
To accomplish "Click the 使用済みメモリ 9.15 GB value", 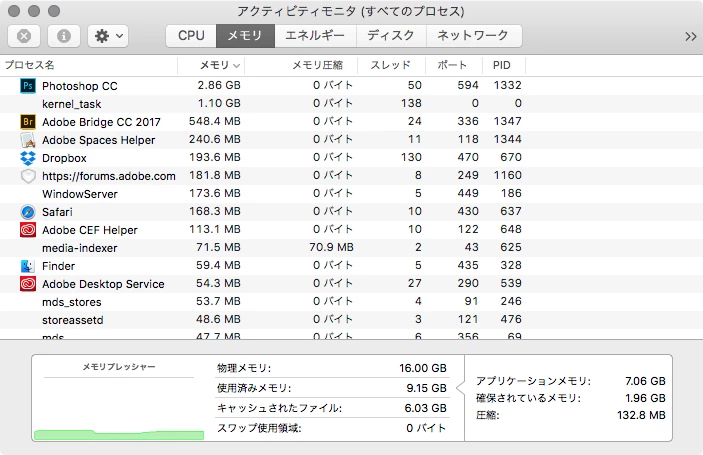I will (x=426, y=388).
